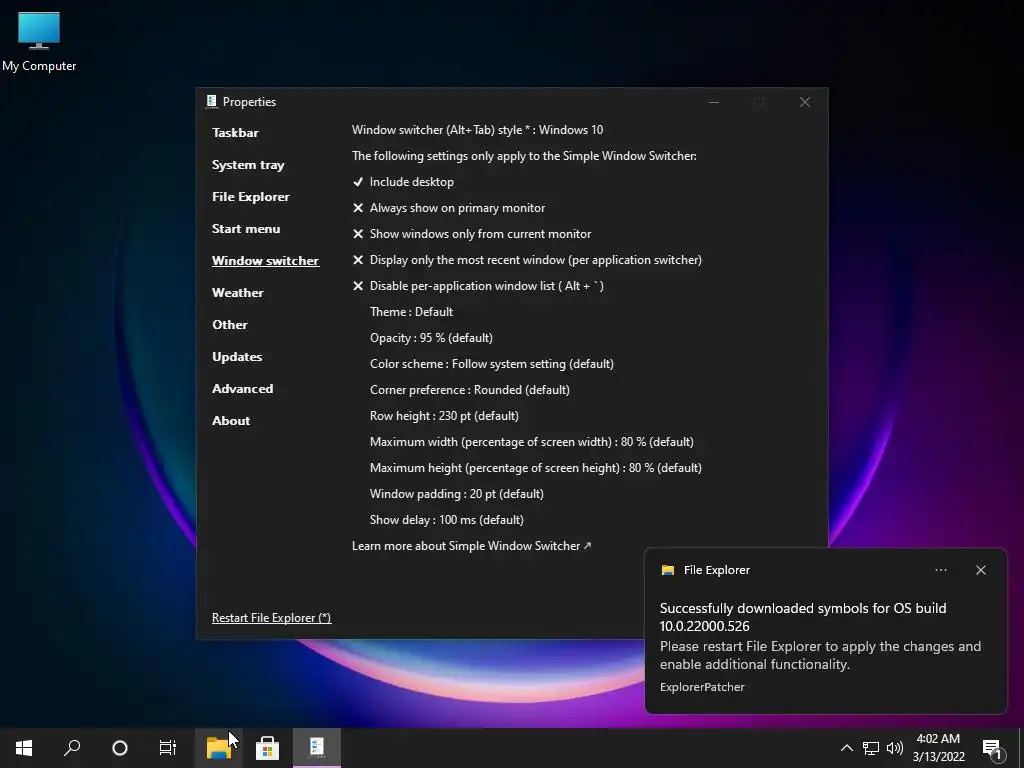The width and height of the screenshot is (1024, 768).
Task: Open My Computer desktop icon
Action: pos(39,42)
